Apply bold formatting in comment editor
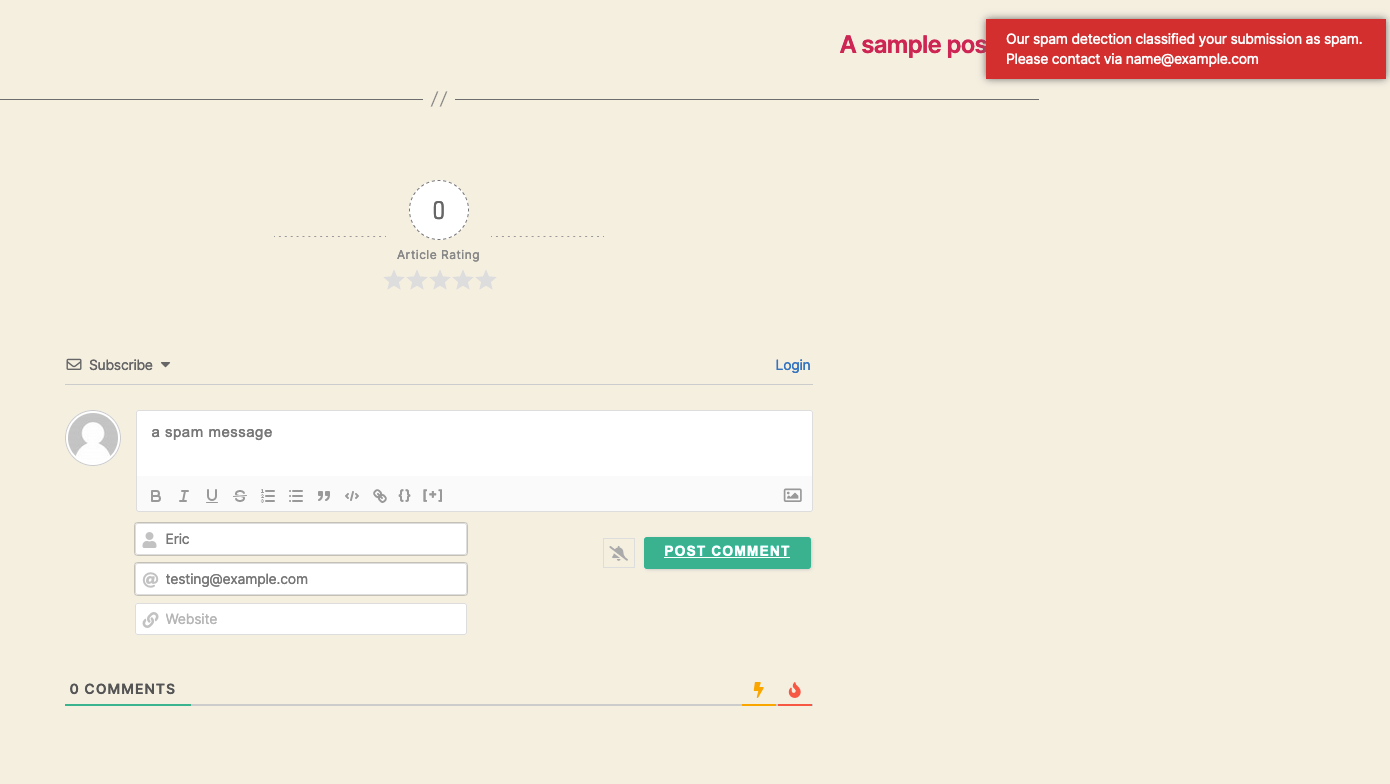 pos(156,496)
